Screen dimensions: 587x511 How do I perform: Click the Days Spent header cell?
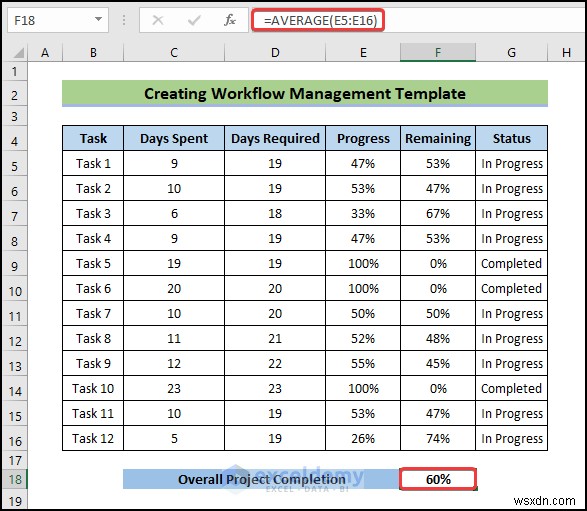tap(174, 139)
